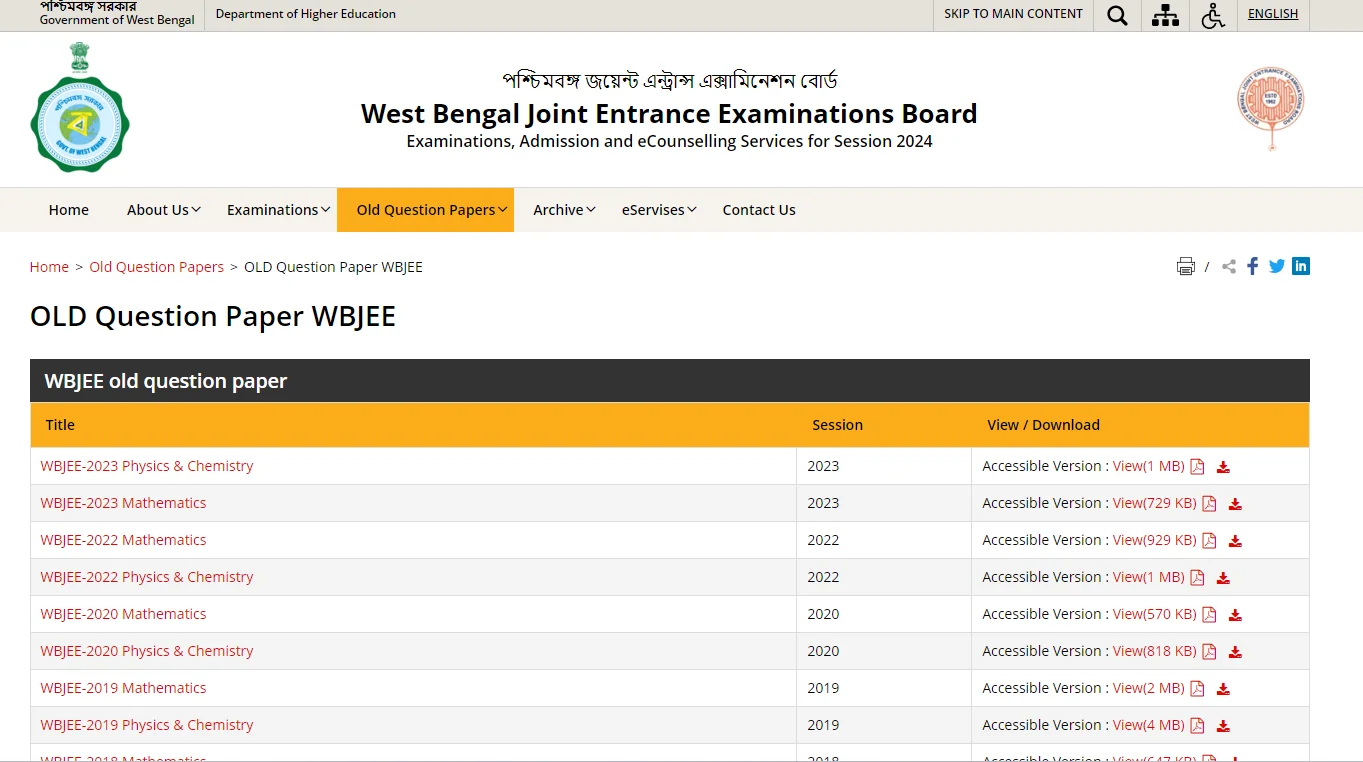
Task: Download WBJEE-2019 Mathematics paper
Action: click(1223, 689)
